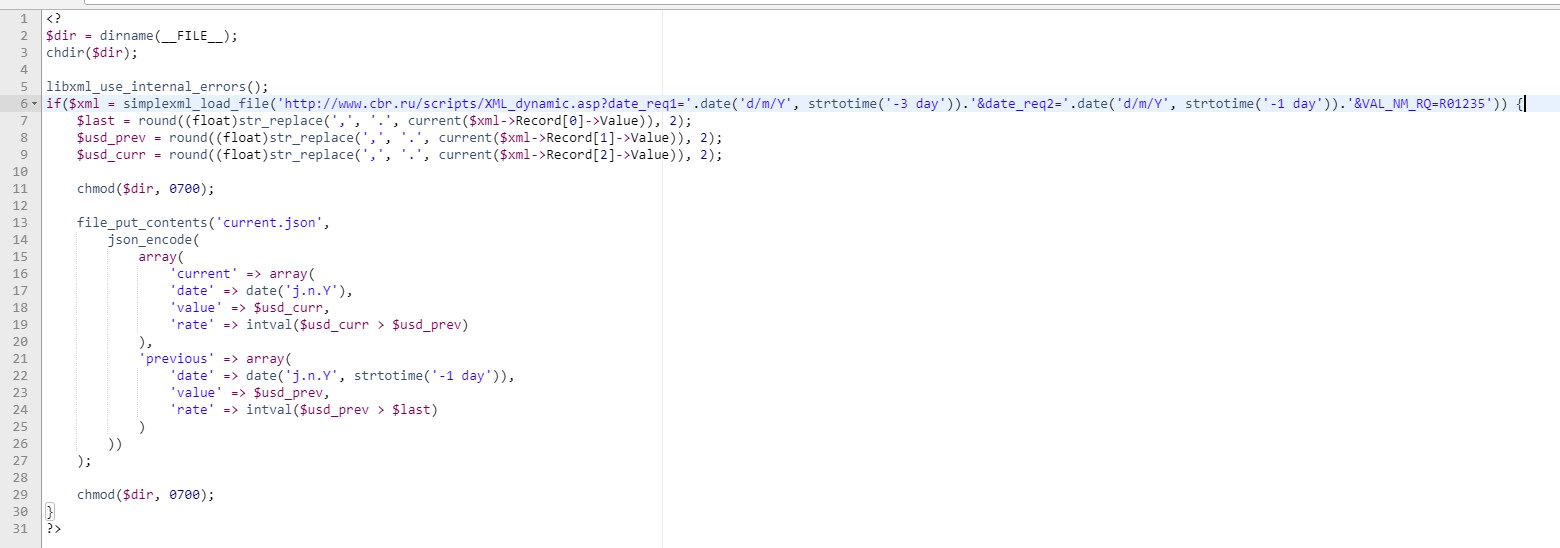The width and height of the screenshot is (1560, 548).
Task: Click 'libxml_use_internal_errors();' line
Action: click(x=157, y=86)
